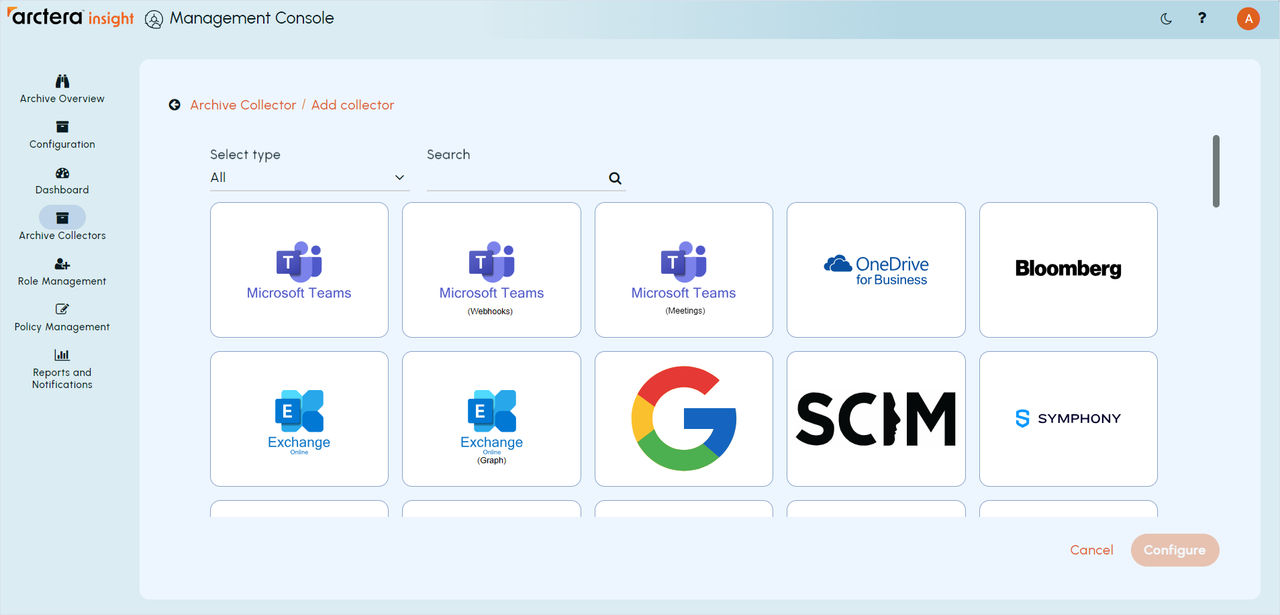1280x615 pixels.
Task: Open Archive Collectors sidebar icon
Action: point(62,217)
